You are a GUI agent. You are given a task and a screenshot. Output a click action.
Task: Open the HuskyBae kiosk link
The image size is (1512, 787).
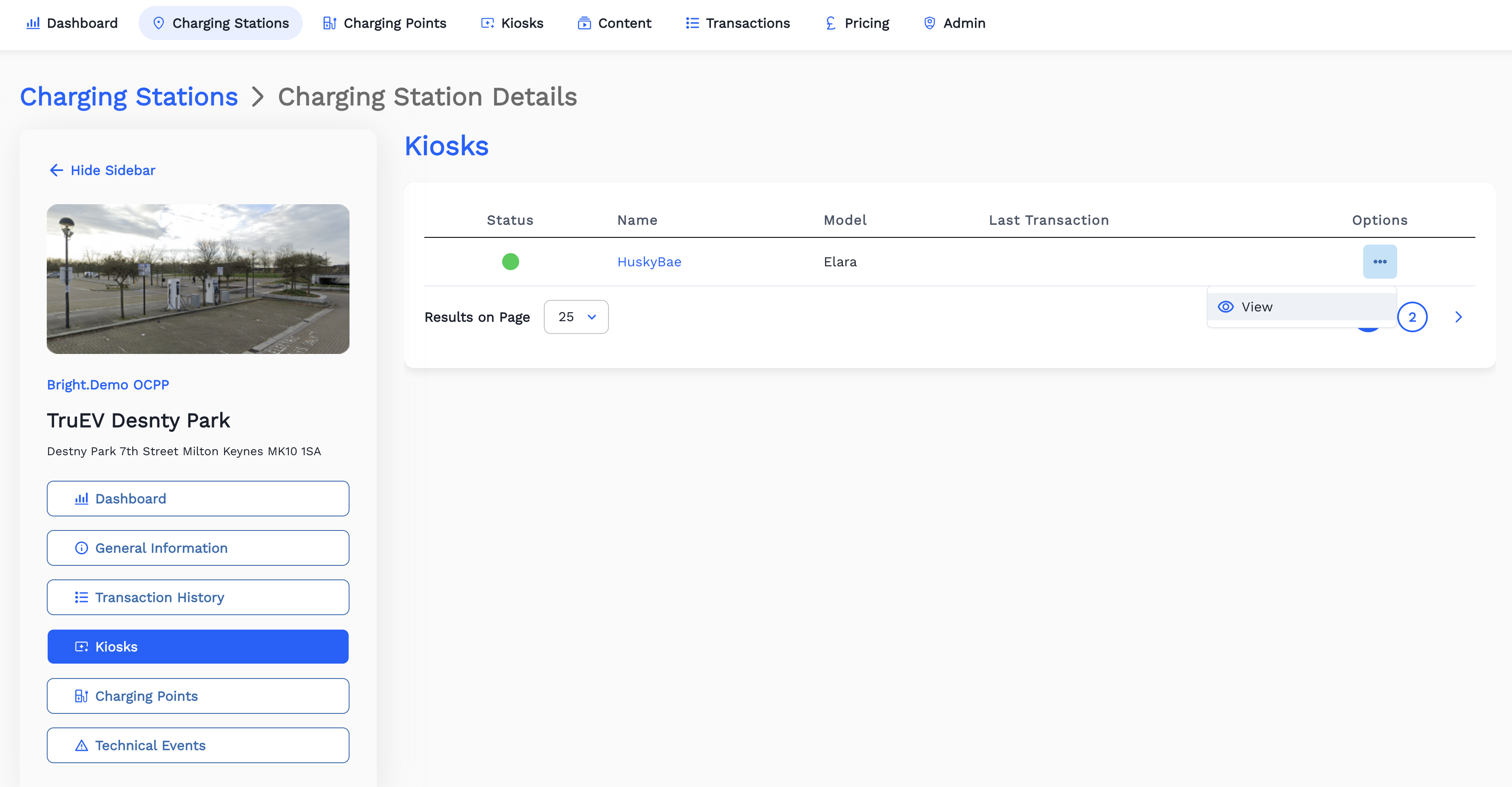coord(648,262)
